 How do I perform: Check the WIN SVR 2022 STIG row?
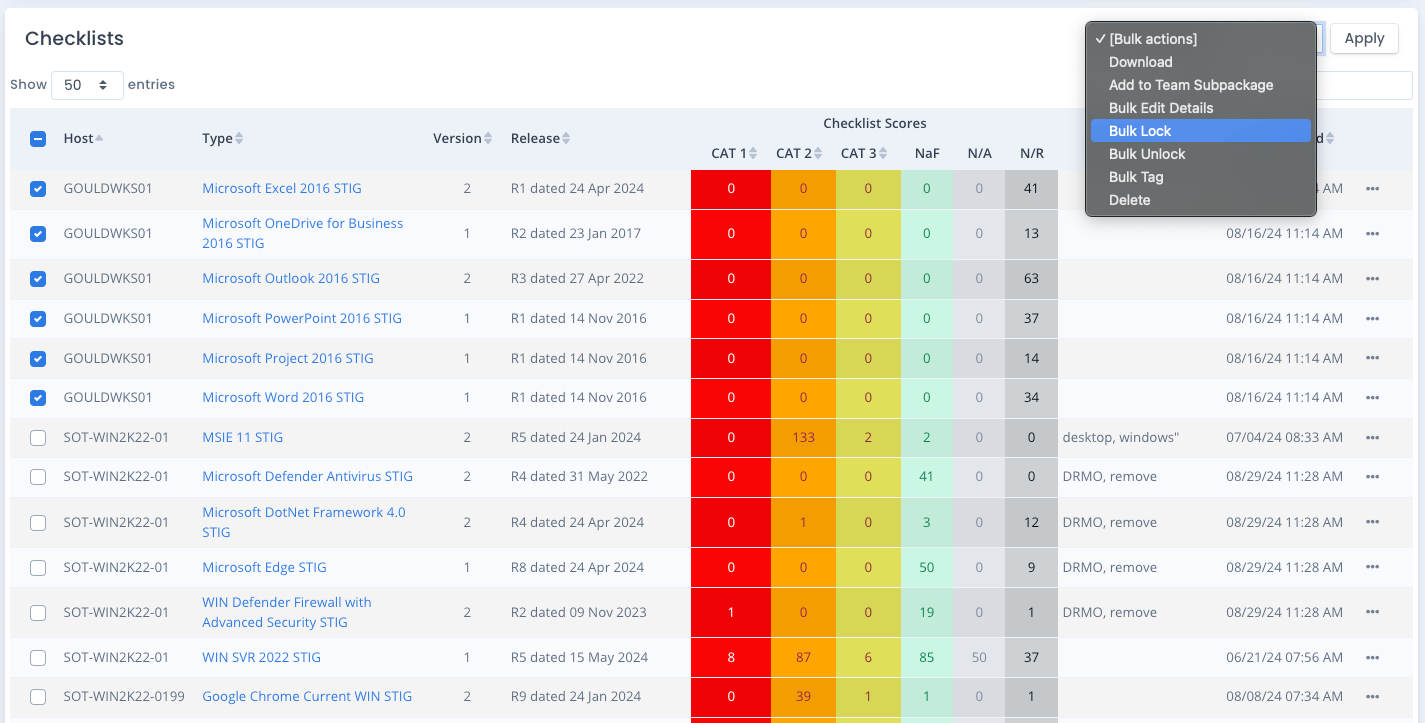coord(38,658)
